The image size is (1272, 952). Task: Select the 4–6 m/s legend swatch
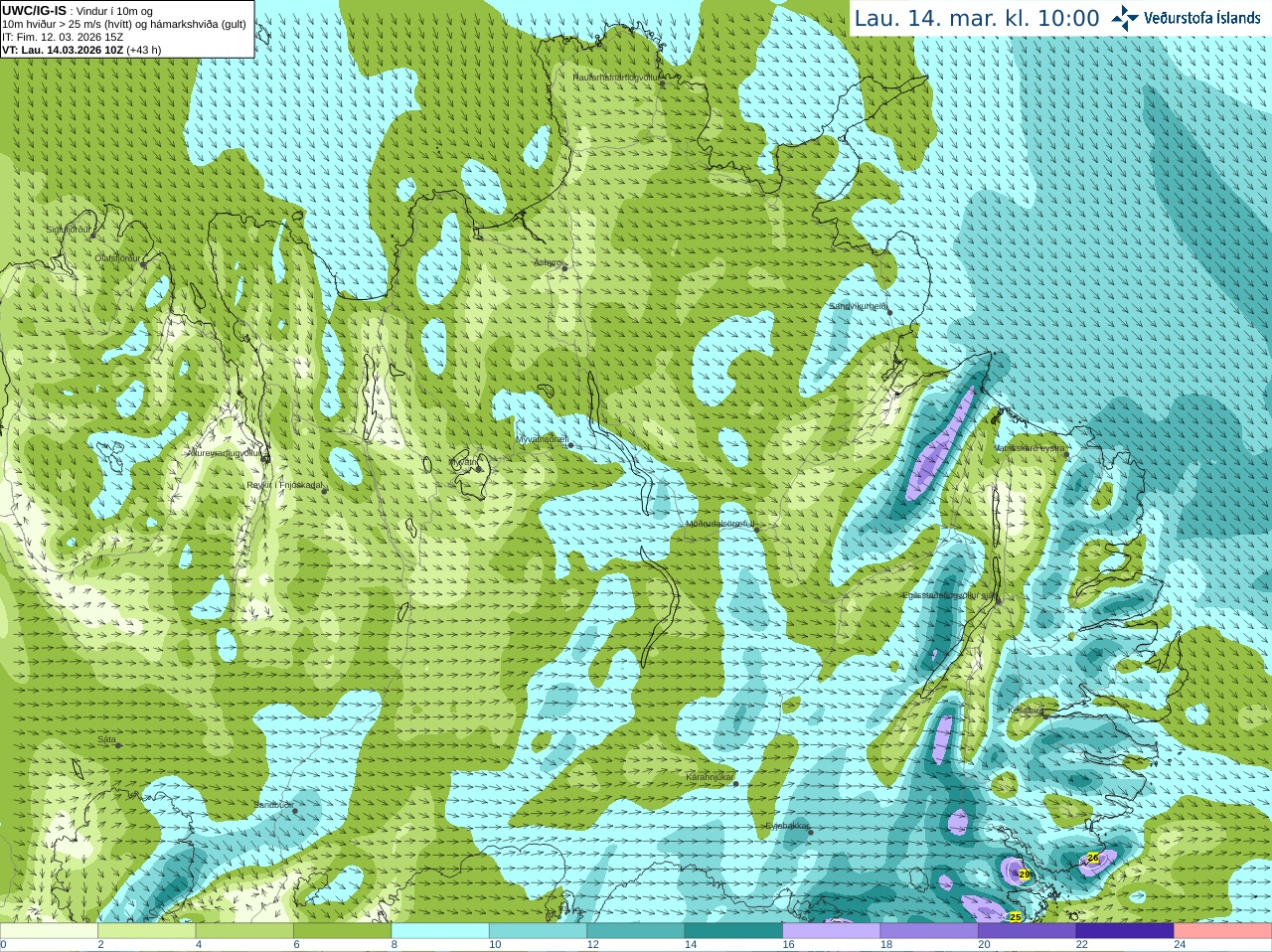(x=244, y=931)
